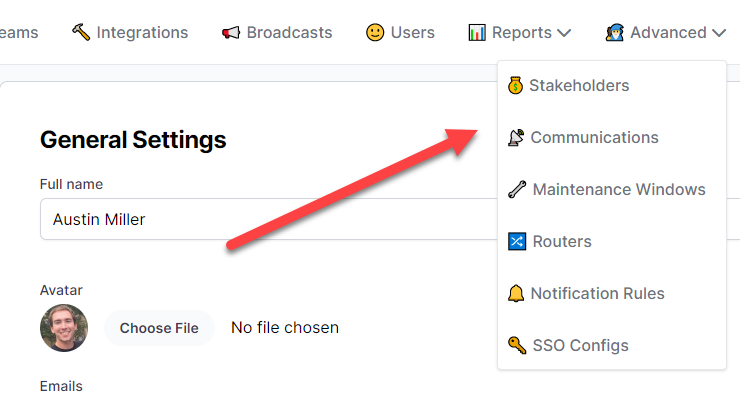
Task: Click the shuffle arrows Routers icon
Action: click(x=516, y=241)
